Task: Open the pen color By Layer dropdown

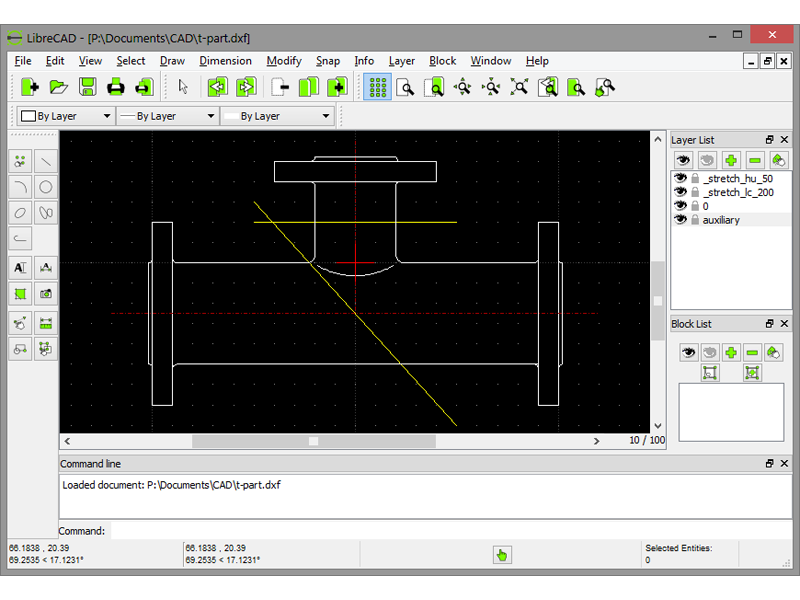Action: (65, 116)
